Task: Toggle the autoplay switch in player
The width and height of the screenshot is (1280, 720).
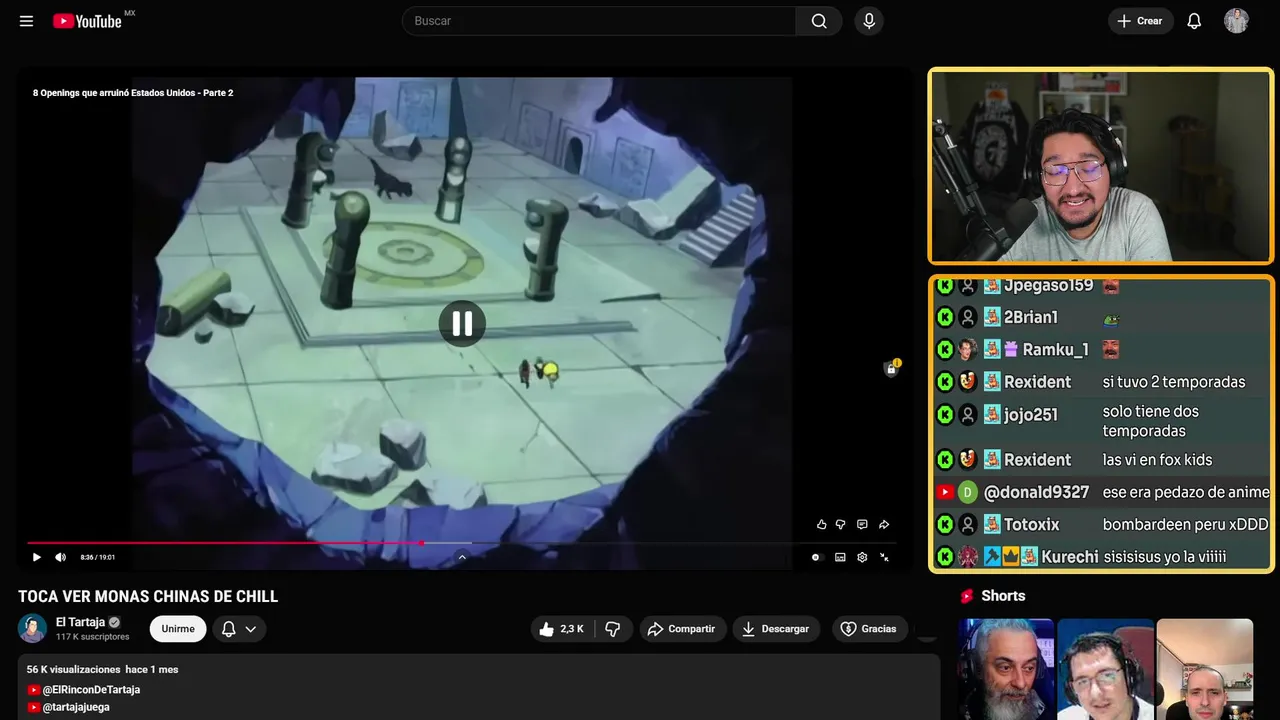Action: [x=816, y=557]
